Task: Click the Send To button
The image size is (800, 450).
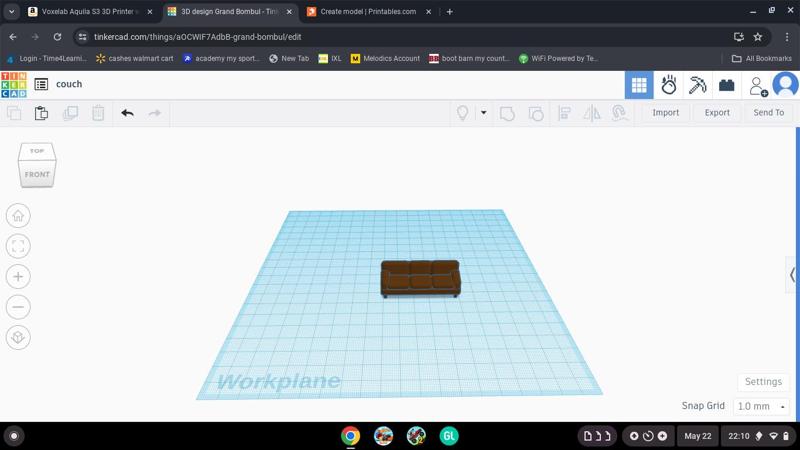Action: (768, 113)
